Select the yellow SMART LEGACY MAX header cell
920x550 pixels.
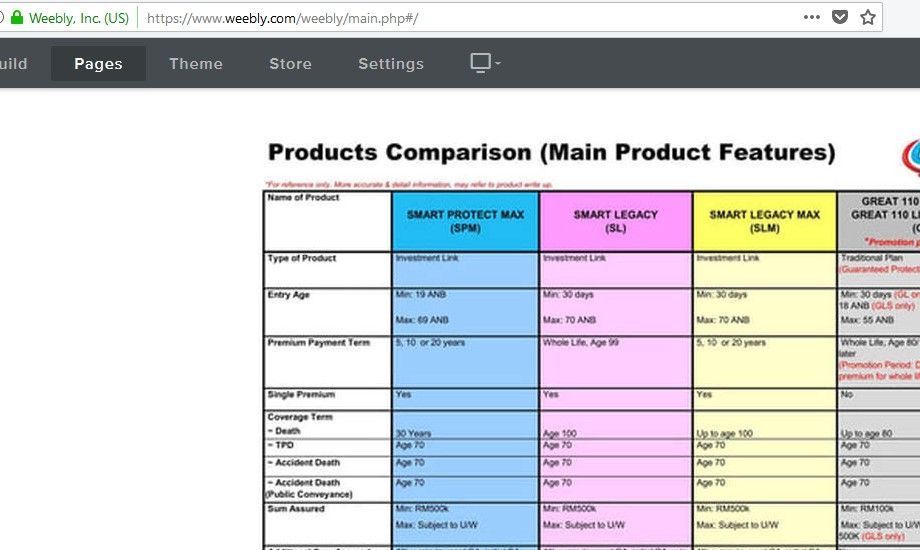click(764, 221)
